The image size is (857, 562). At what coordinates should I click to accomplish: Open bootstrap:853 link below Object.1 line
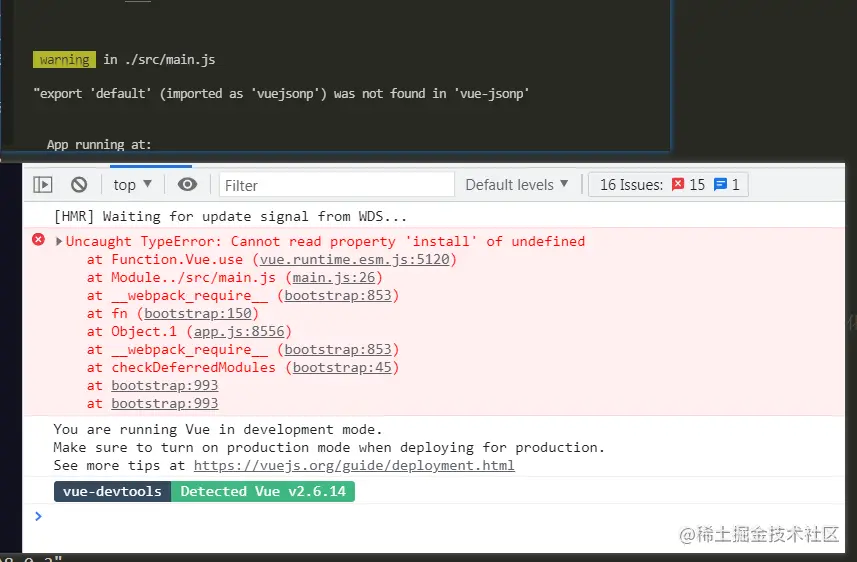pos(338,349)
